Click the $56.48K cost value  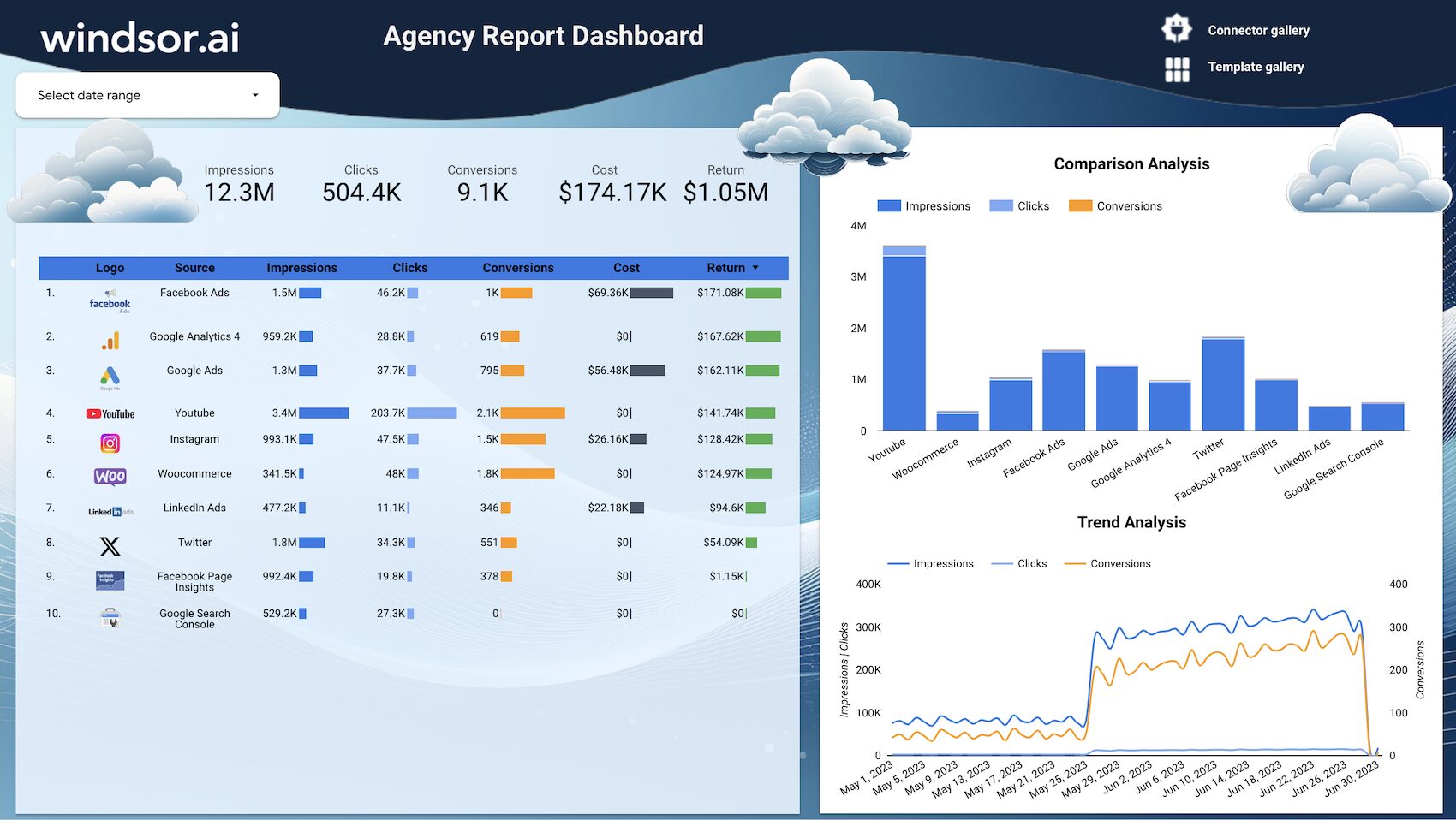[x=608, y=371]
